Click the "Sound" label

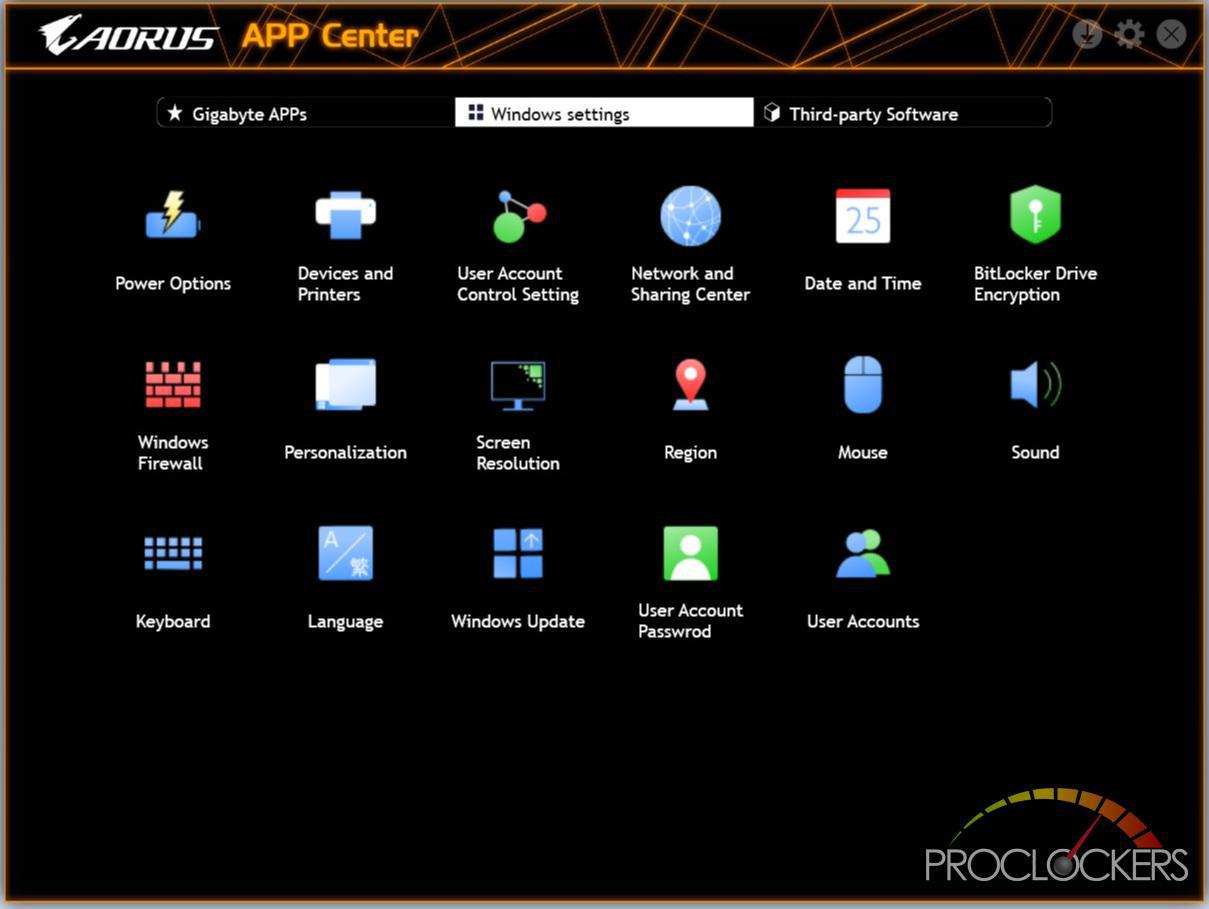pyautogui.click(x=1035, y=453)
